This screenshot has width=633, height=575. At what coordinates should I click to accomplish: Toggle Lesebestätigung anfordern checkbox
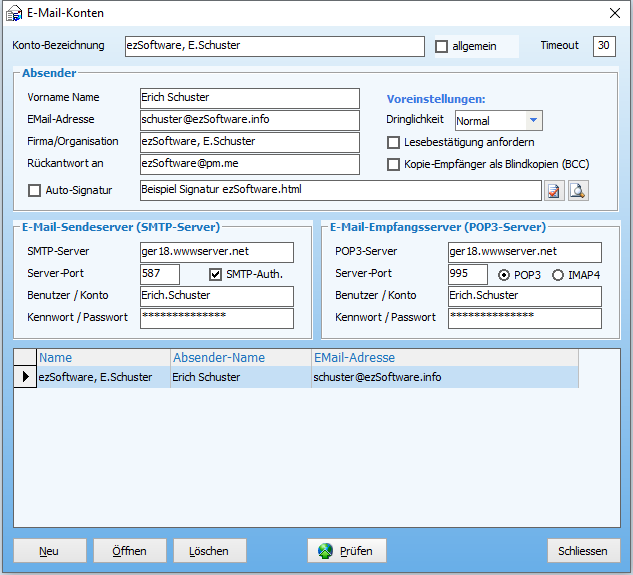tap(394, 142)
